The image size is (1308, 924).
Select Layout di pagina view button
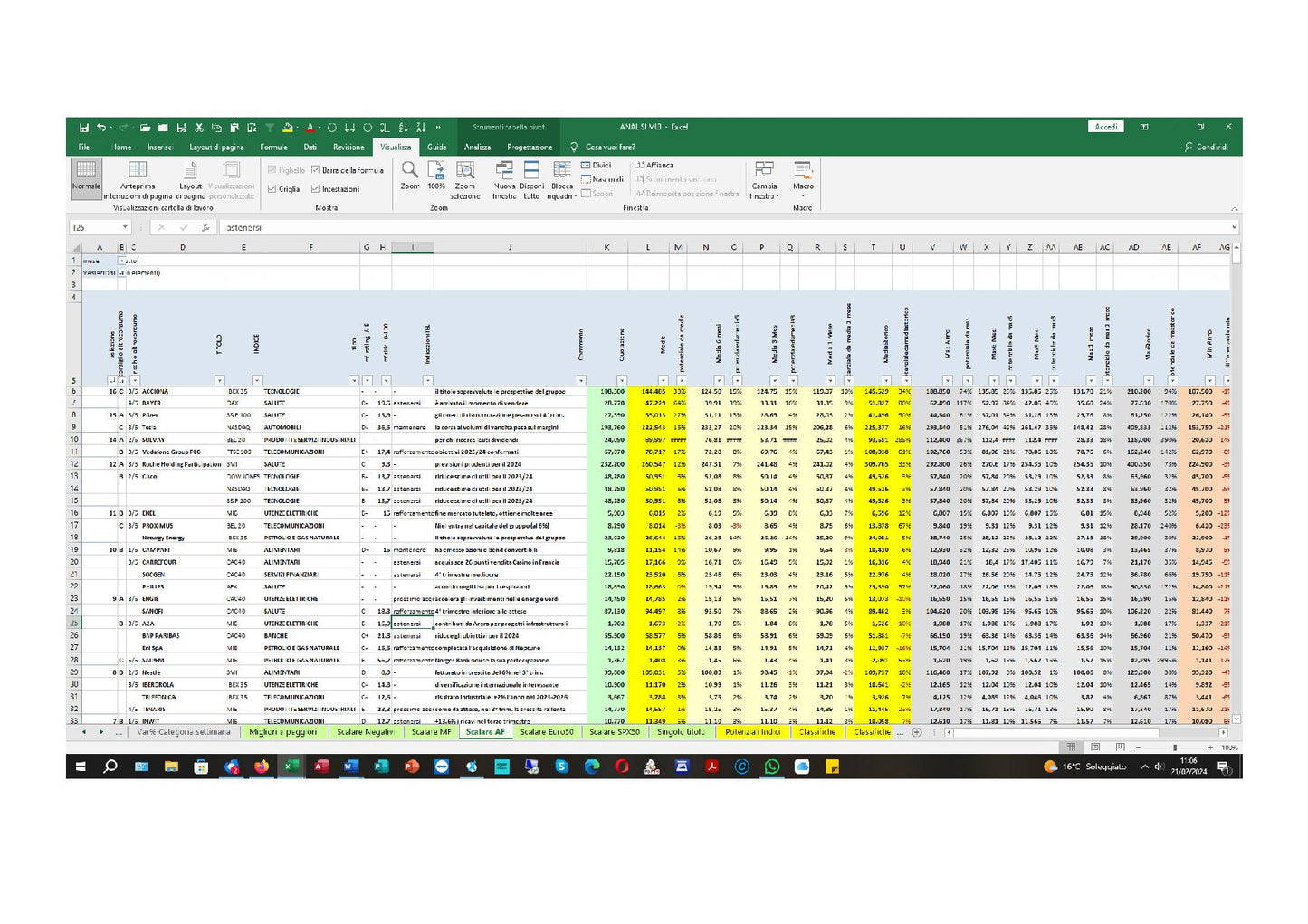coord(190,180)
